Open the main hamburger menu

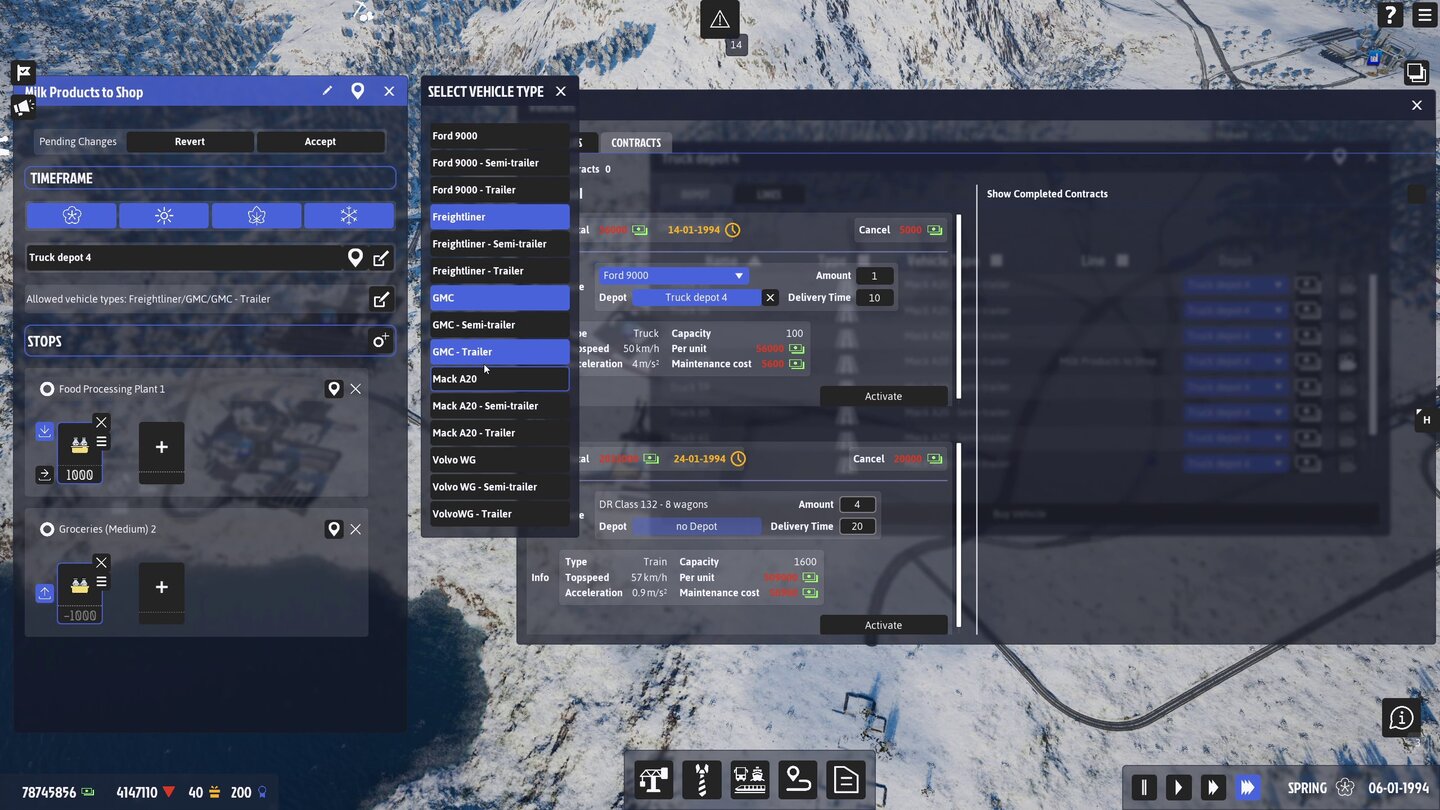[1424, 15]
